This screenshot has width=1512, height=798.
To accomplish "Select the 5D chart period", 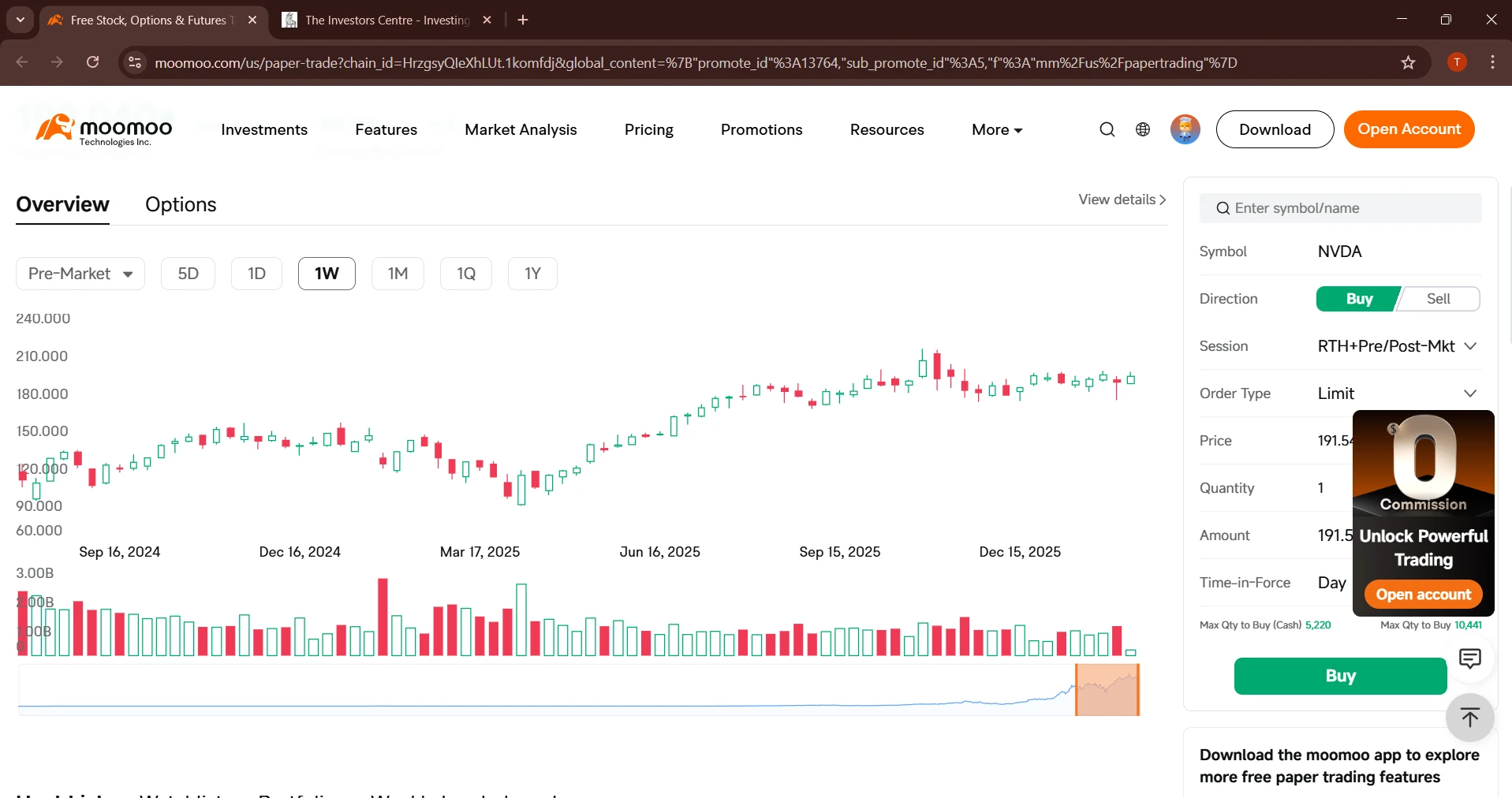I will (x=188, y=274).
